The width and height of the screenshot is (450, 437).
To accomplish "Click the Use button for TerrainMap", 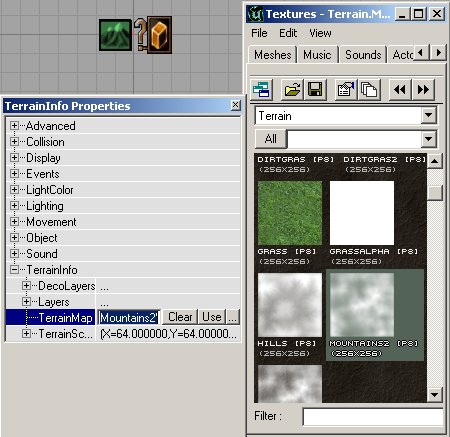I will click(x=212, y=317).
